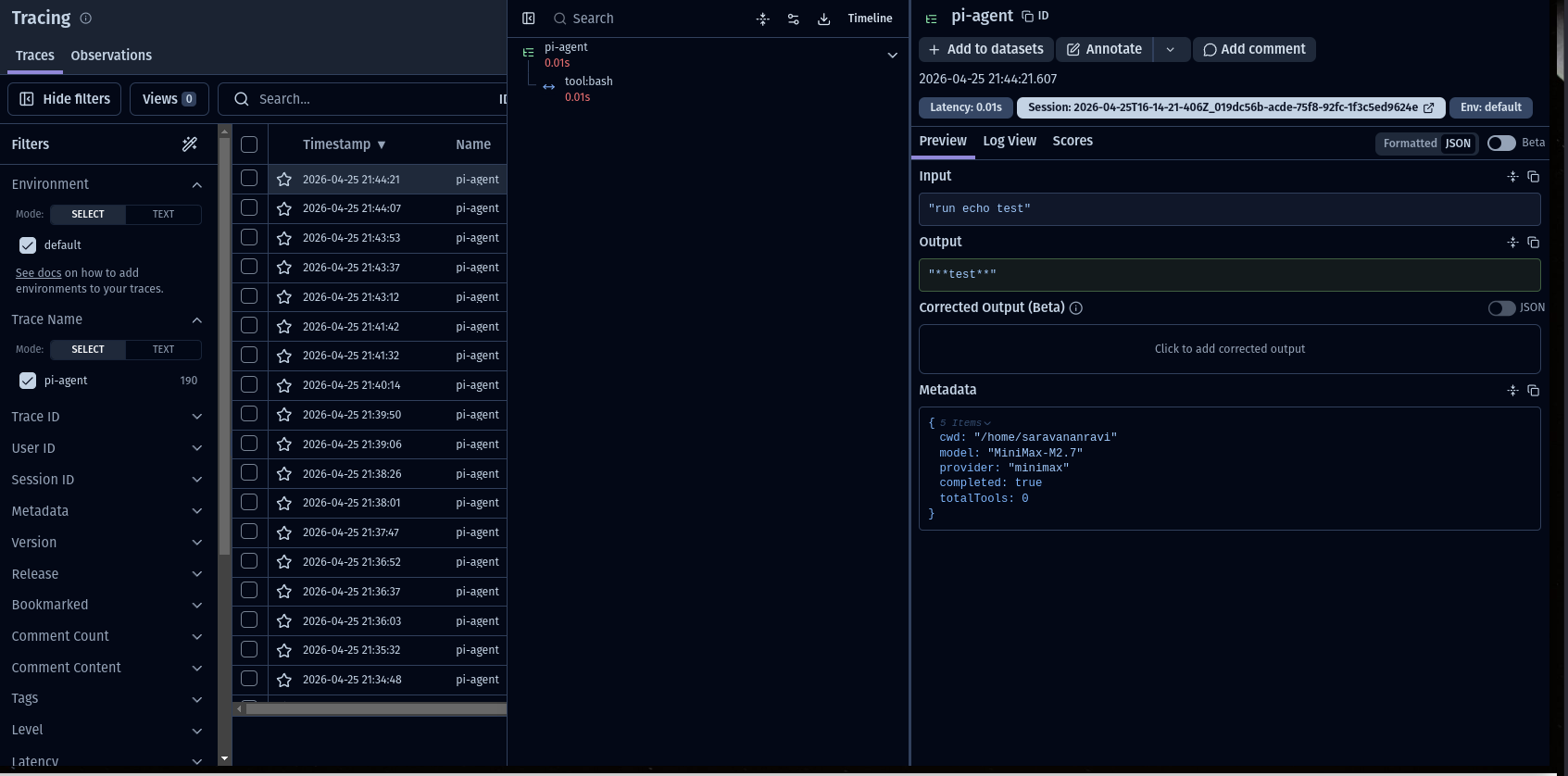The height and width of the screenshot is (776, 1568).
Task: Star the 21:44:07 trace
Action: (284, 208)
